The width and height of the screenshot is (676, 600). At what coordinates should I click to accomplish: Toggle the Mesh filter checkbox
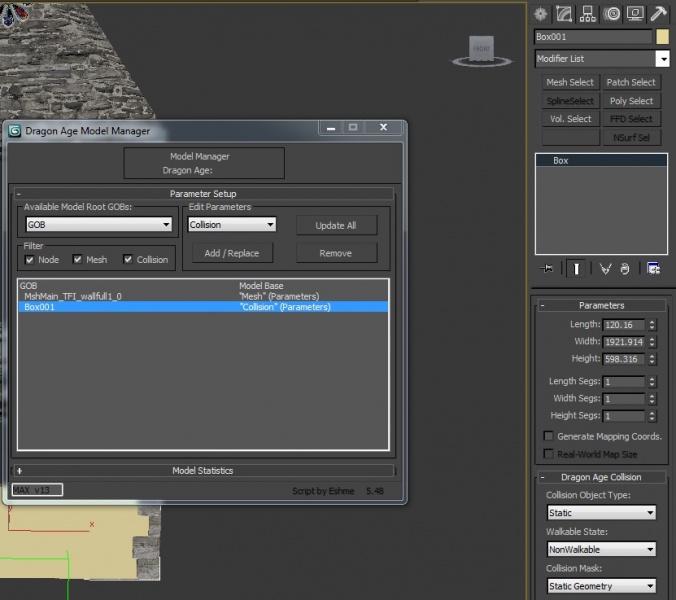point(77,260)
